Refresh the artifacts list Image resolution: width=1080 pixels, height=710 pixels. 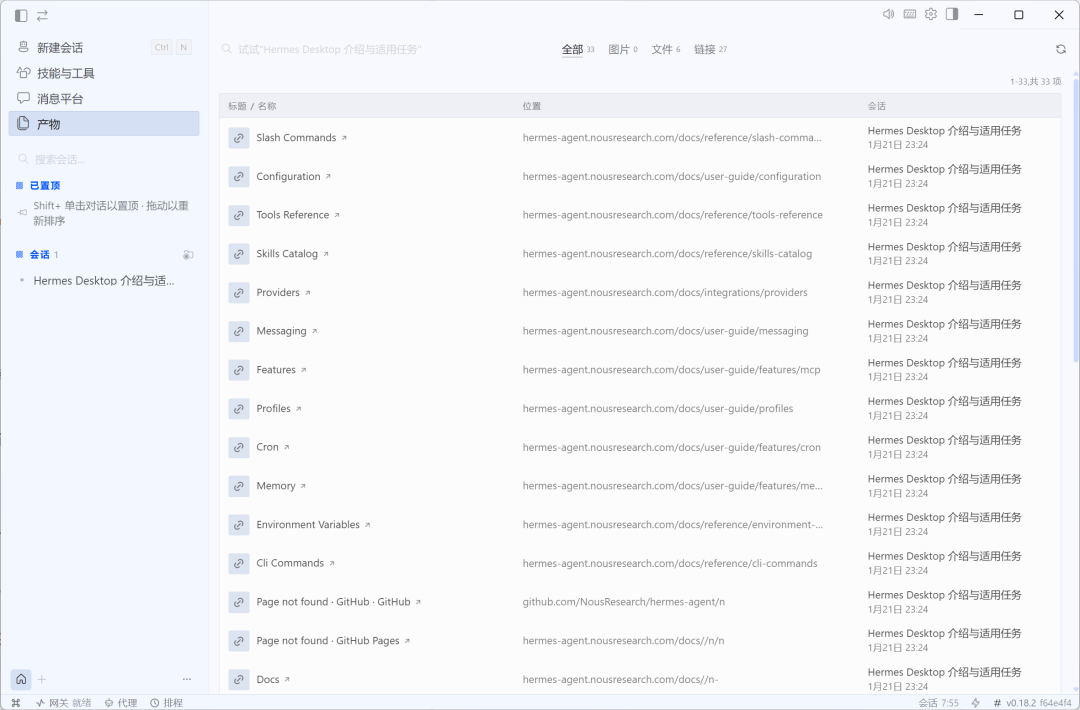[x=1061, y=49]
